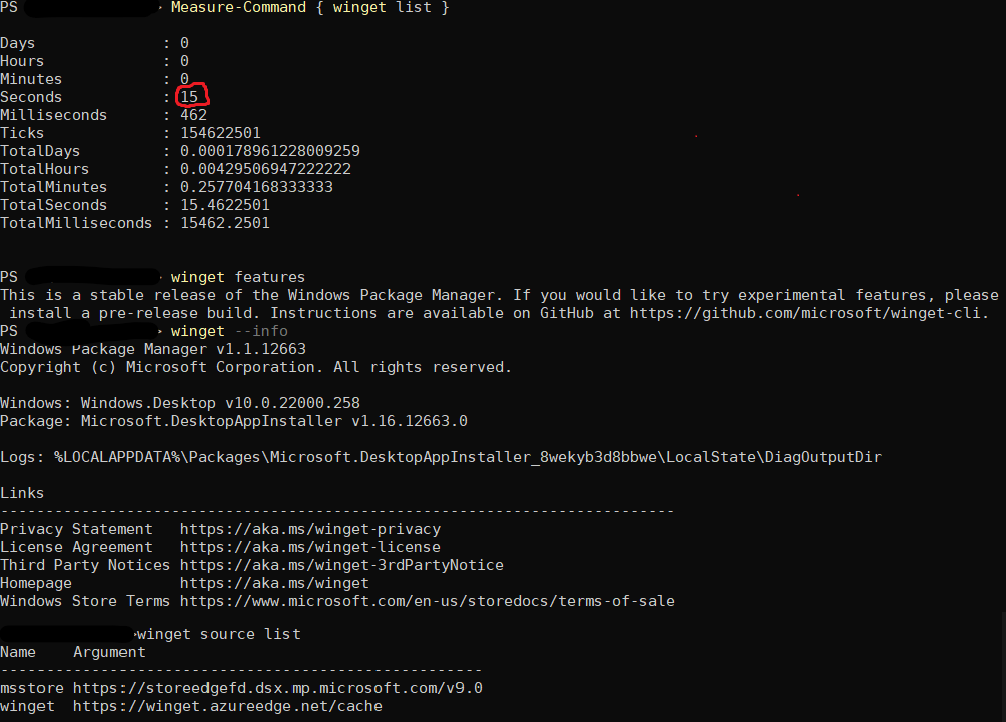Click the msstore source name

click(32, 687)
